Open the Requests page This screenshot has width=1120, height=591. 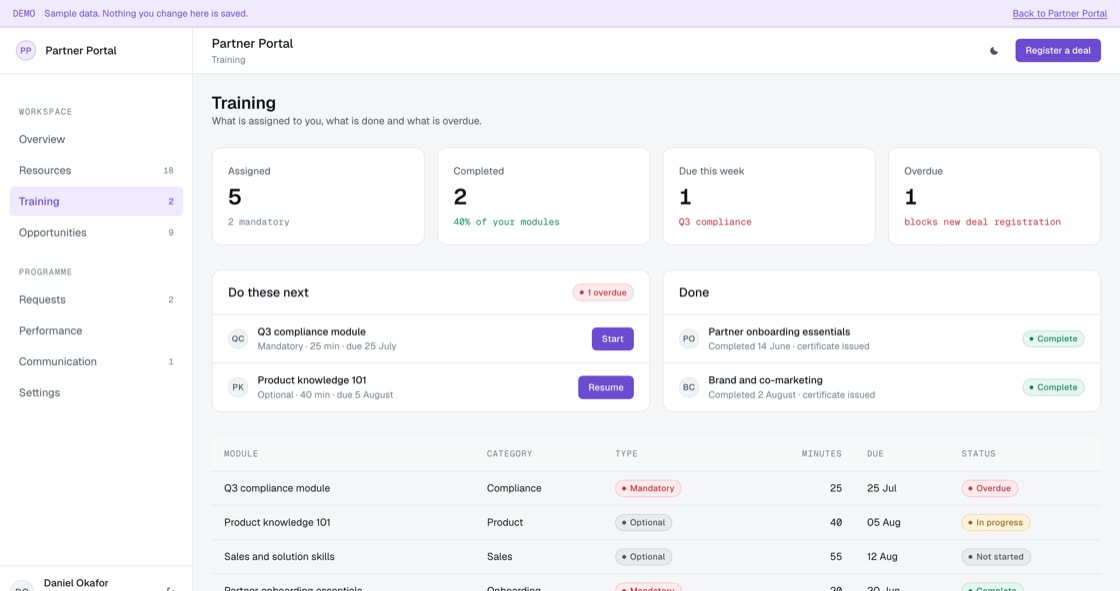pos(96,299)
